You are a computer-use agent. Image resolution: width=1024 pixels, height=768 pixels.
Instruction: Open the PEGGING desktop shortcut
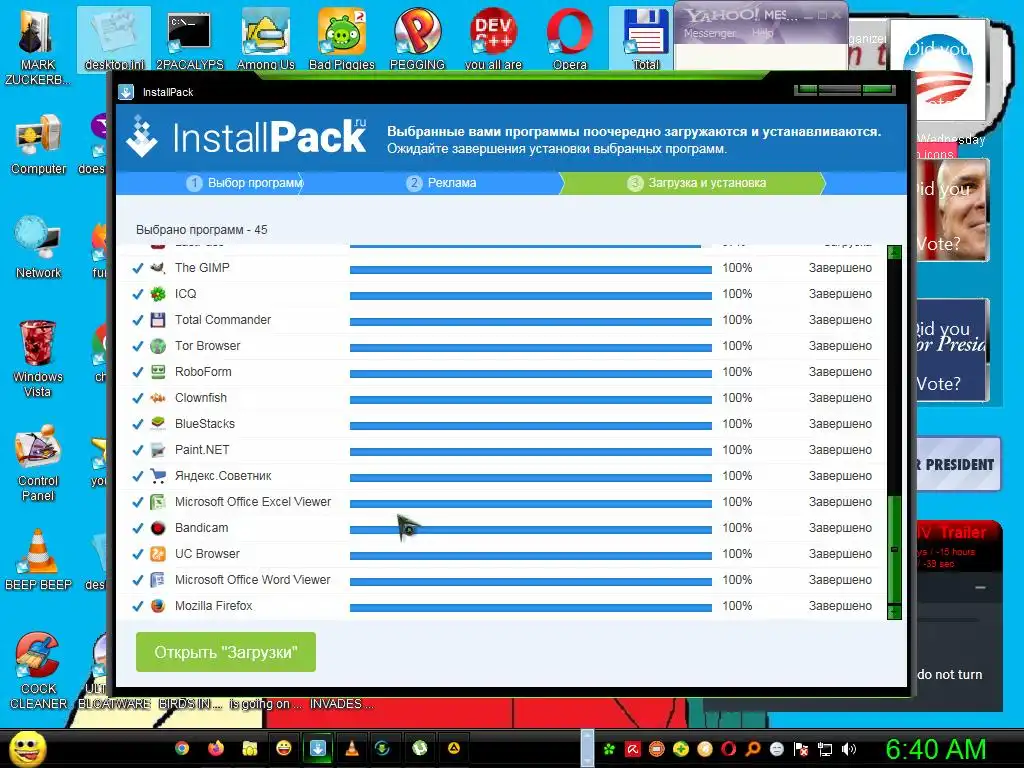click(417, 39)
